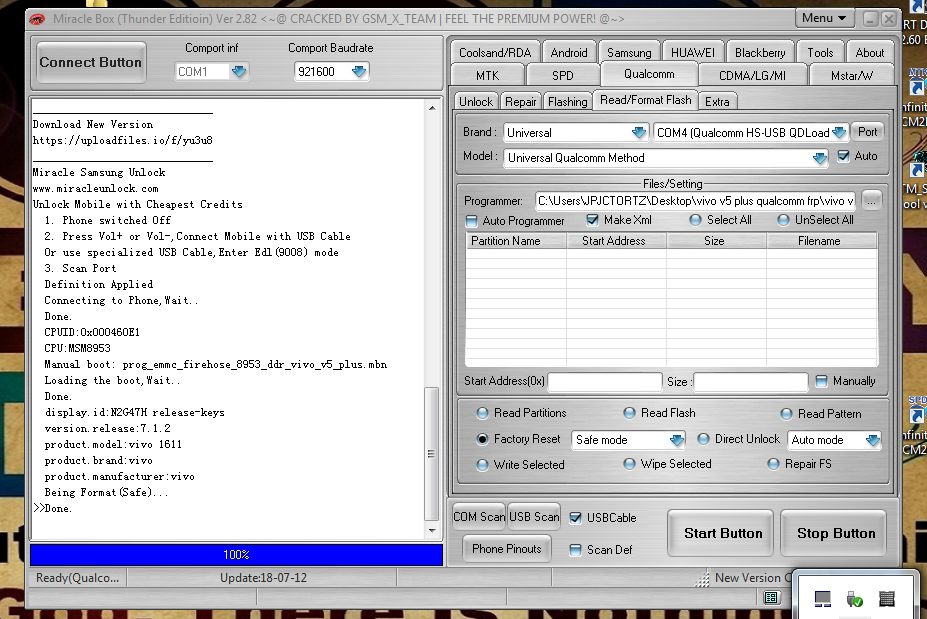Enable the Manually checkbox

[x=821, y=381]
